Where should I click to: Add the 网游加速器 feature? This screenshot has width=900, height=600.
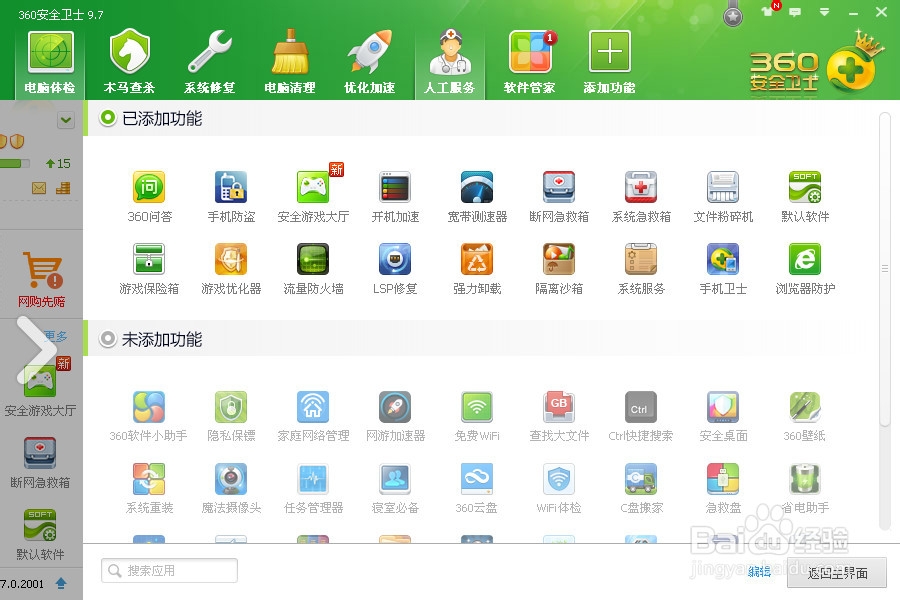395,416
